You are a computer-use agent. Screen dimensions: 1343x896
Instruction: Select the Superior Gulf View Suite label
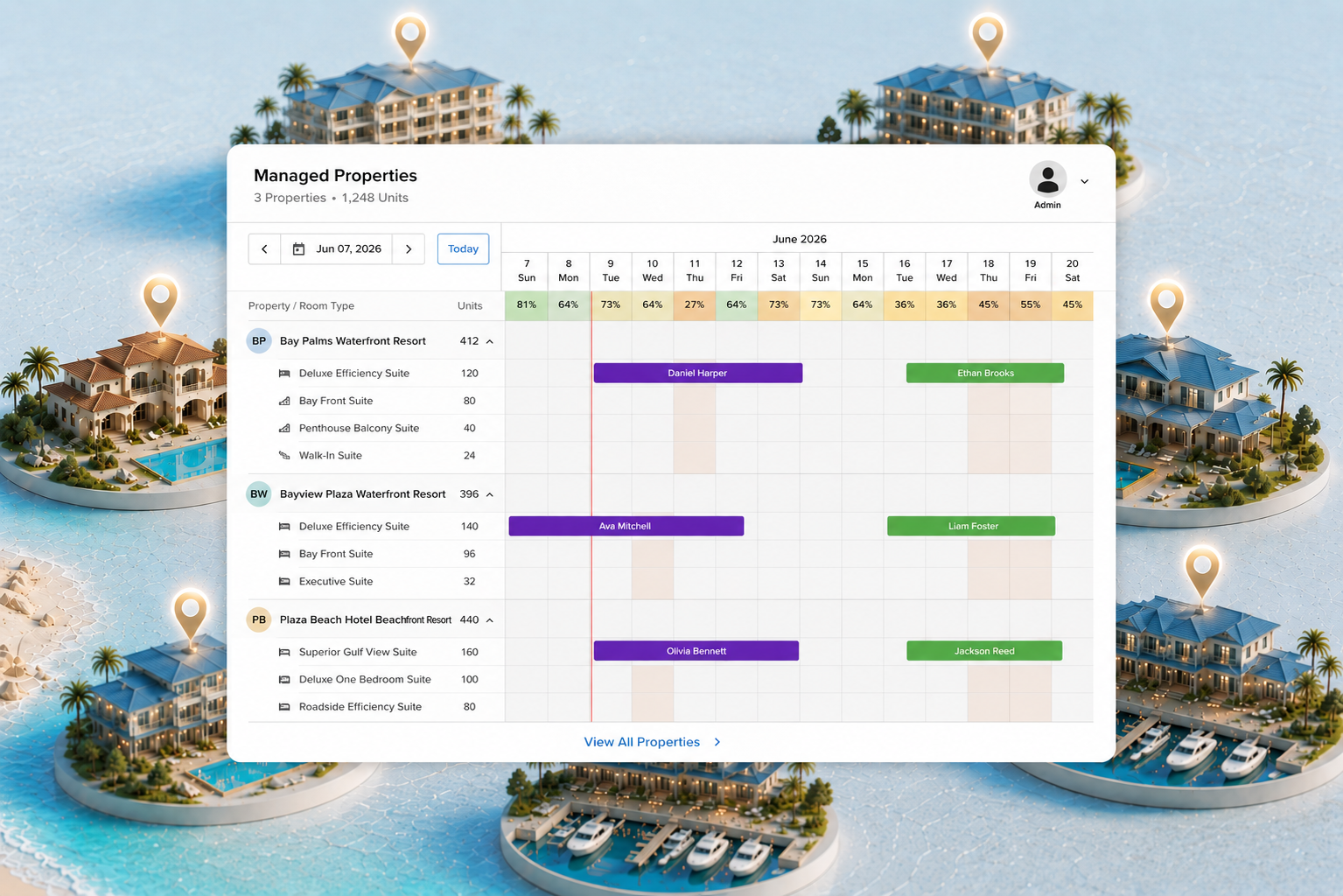point(358,652)
